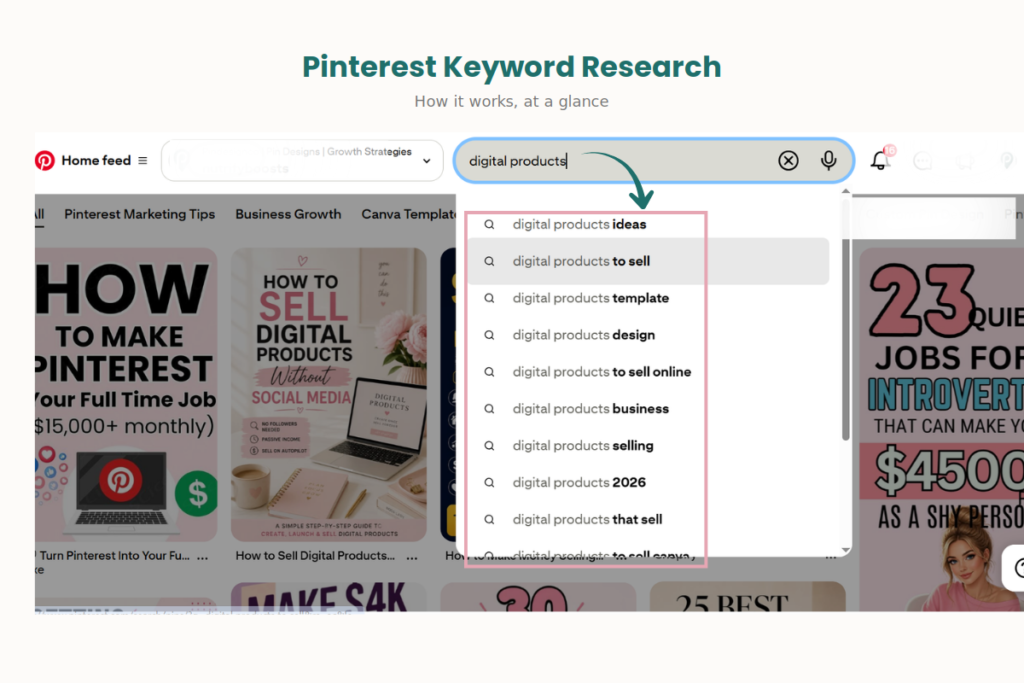
Task: Click search icon beside 'digital products 2026'
Action: (489, 483)
